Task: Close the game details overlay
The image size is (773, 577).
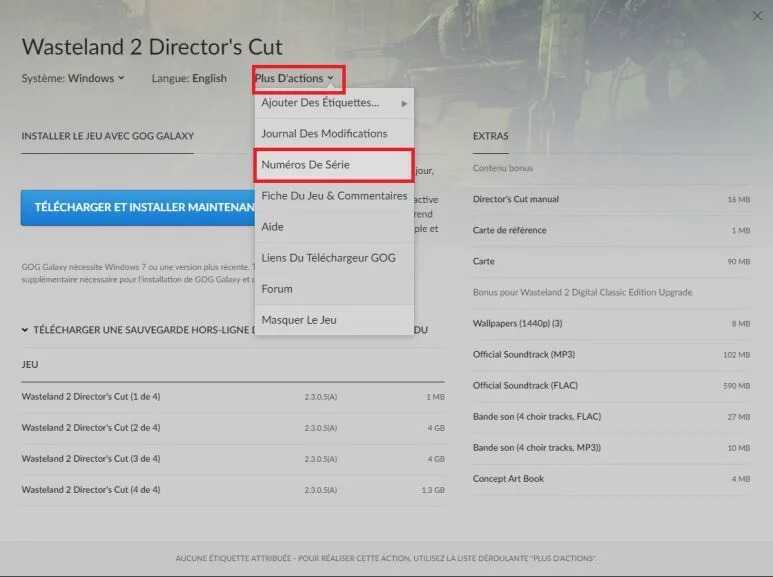Action: click(x=757, y=16)
